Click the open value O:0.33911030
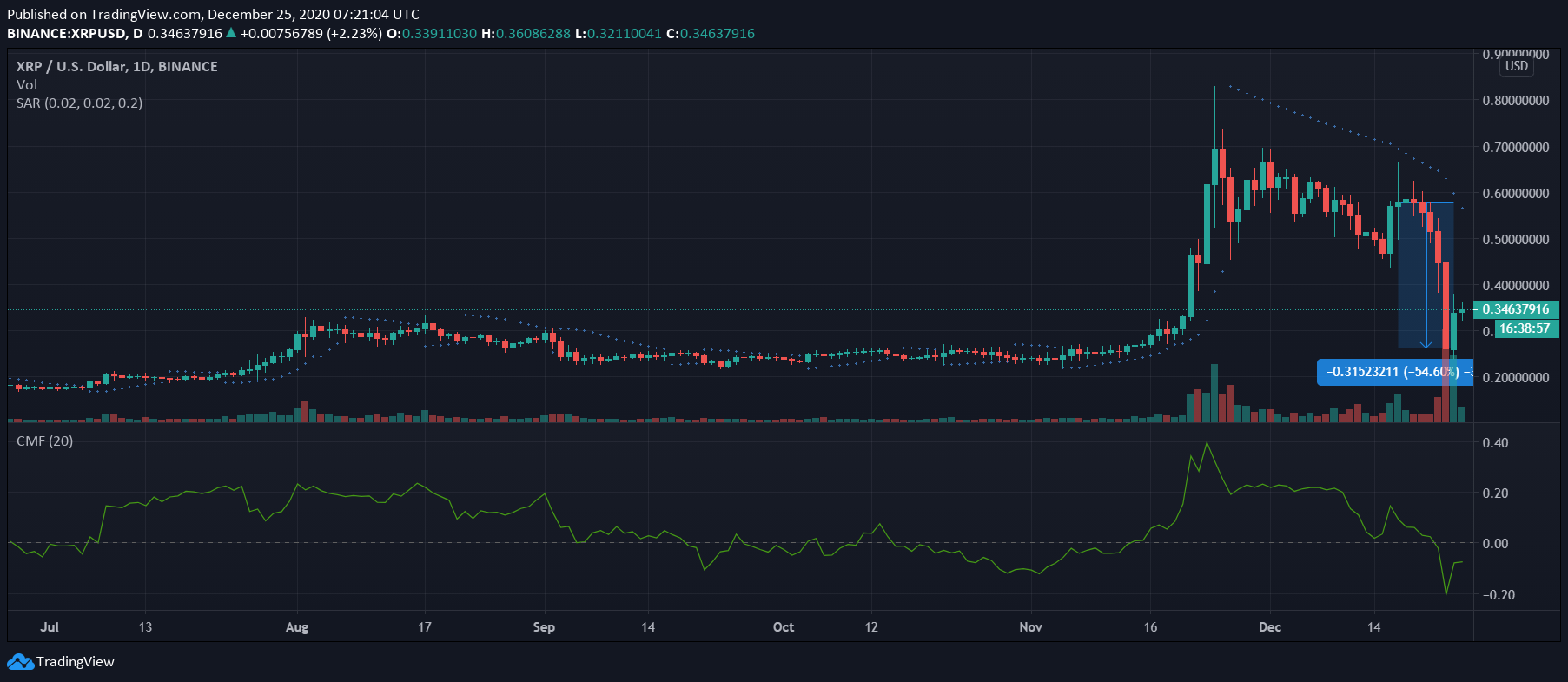The height and width of the screenshot is (682, 1568). coord(432,33)
